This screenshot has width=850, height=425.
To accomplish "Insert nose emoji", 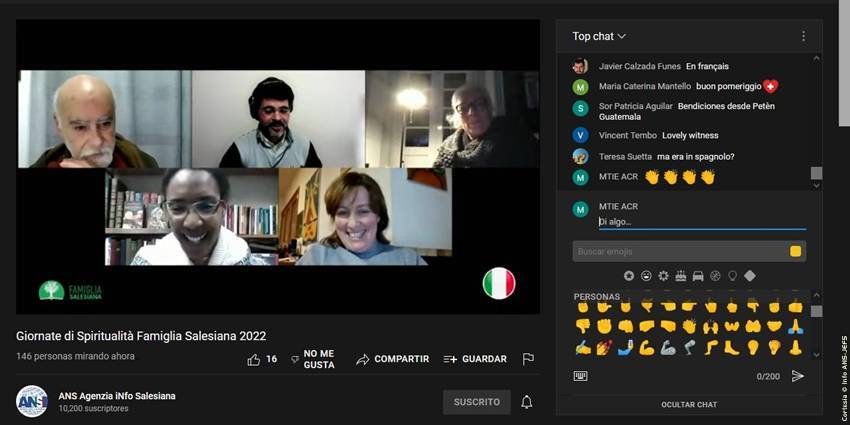I will tap(795, 347).
